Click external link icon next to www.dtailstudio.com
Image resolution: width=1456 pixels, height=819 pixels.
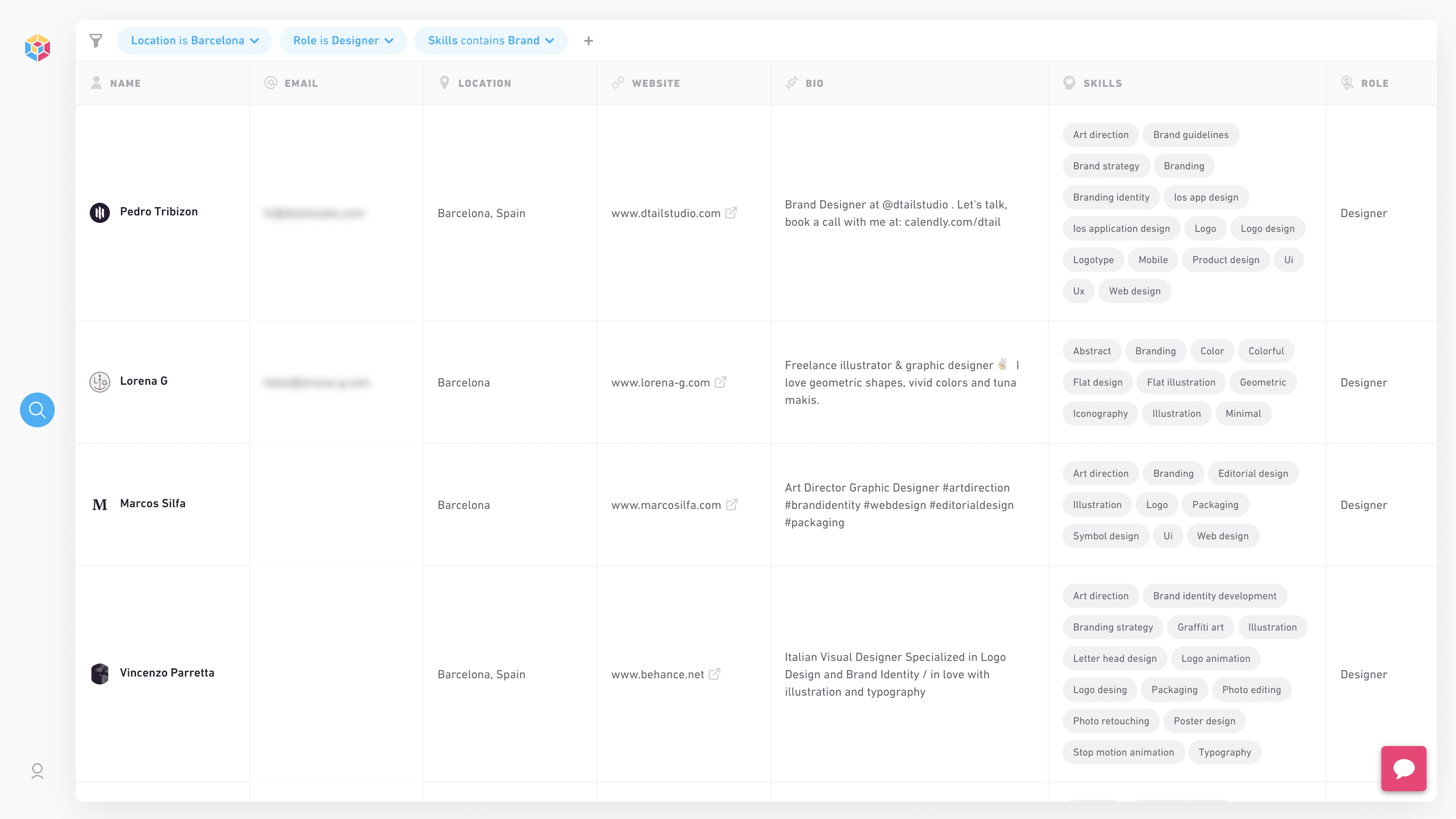(731, 213)
